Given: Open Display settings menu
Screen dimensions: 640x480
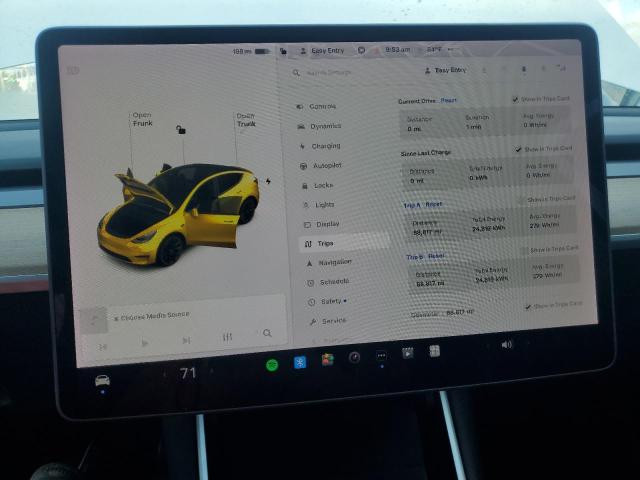Looking at the screenshot, I should (x=322, y=224).
